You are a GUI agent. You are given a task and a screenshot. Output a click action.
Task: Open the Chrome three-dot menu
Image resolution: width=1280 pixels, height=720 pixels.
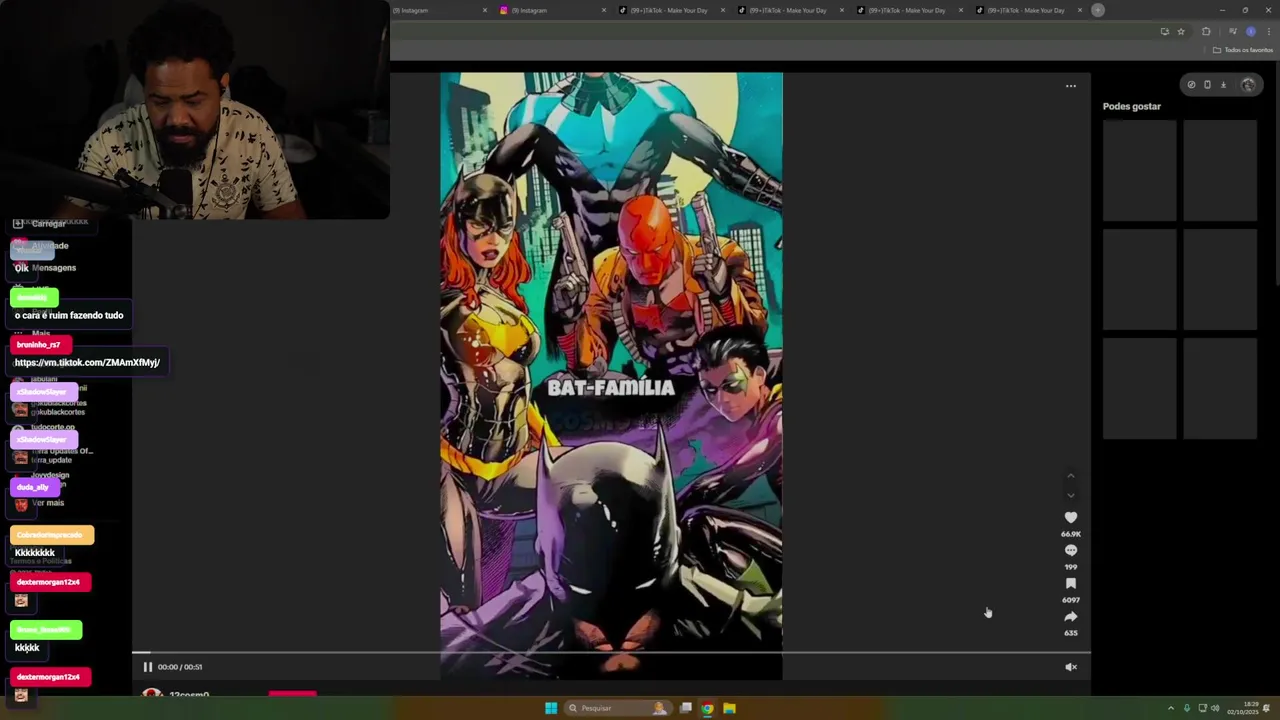(1269, 32)
